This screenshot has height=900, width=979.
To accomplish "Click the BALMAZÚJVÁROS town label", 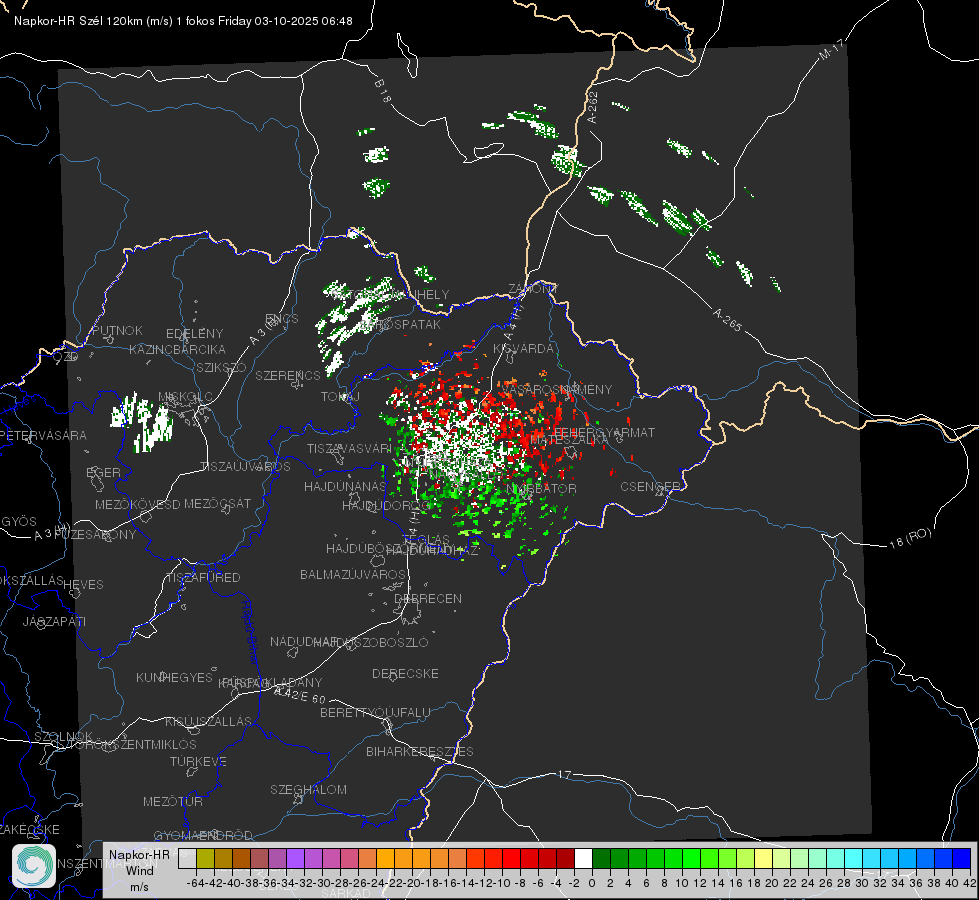I will coord(353,574).
